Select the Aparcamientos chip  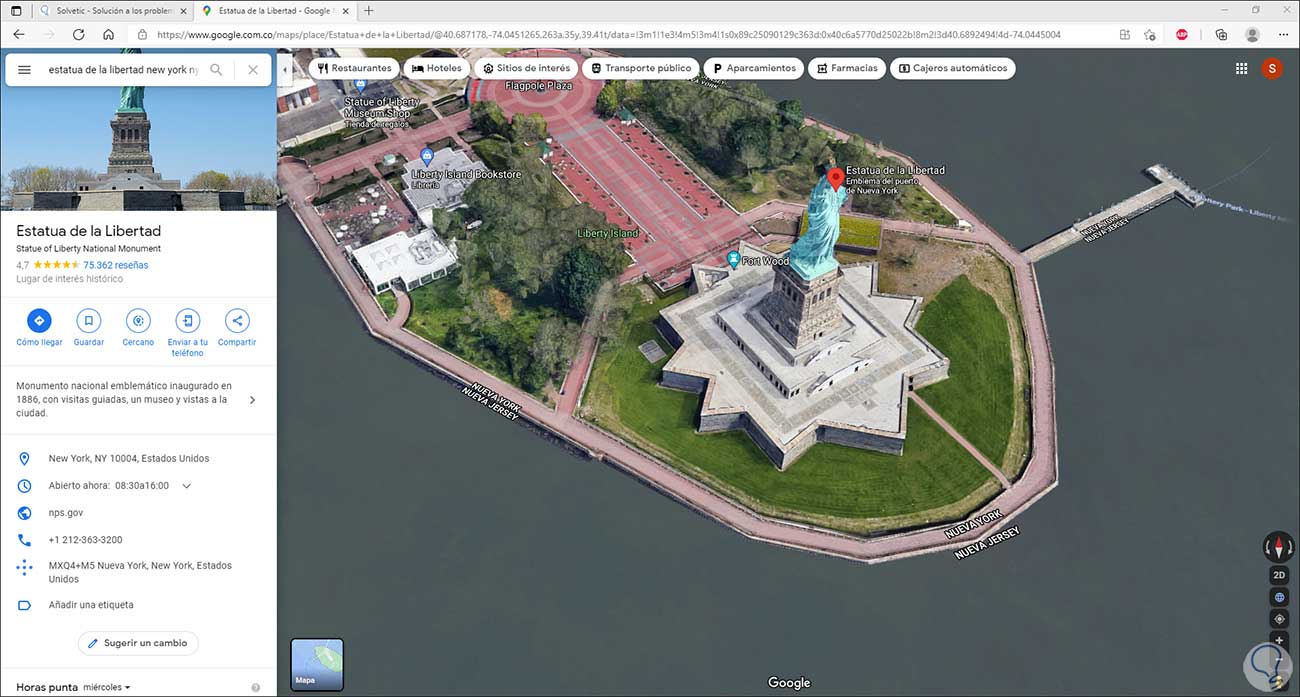click(754, 68)
